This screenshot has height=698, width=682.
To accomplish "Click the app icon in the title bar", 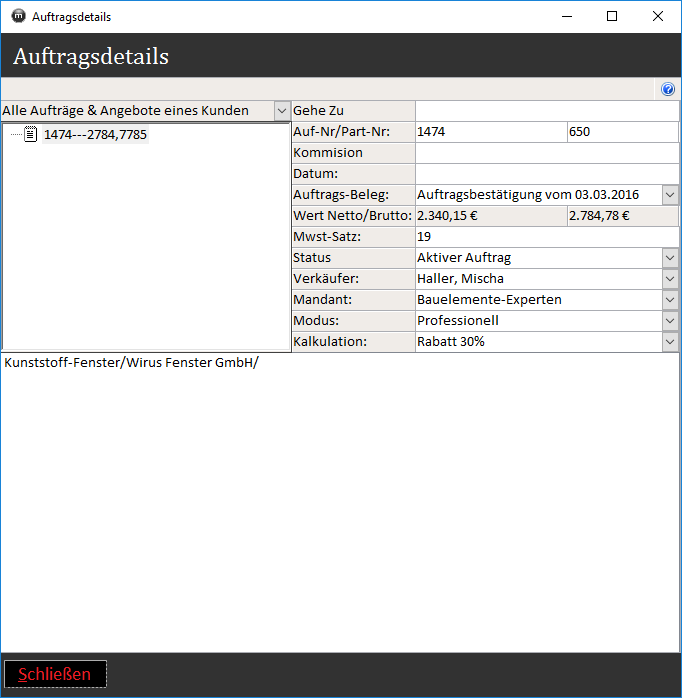I will click(18, 16).
